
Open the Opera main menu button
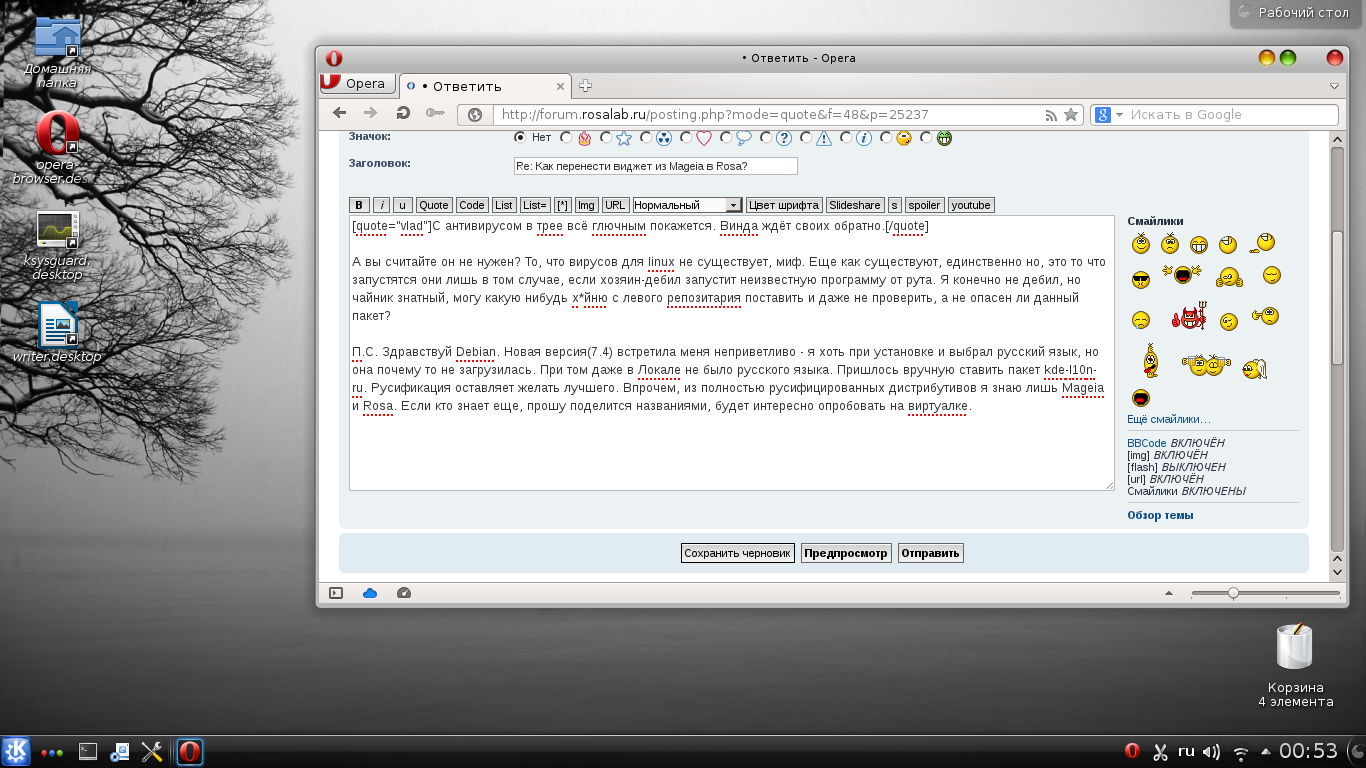(357, 84)
